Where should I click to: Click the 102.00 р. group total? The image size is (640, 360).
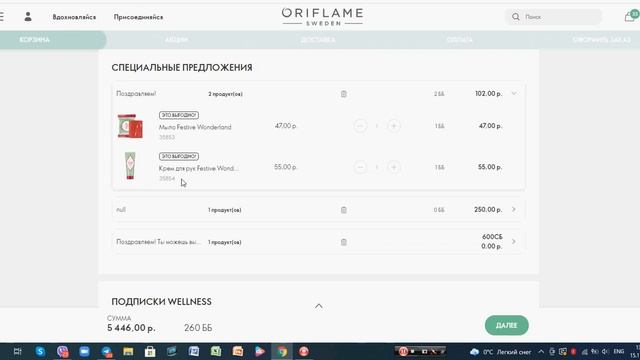pos(489,93)
